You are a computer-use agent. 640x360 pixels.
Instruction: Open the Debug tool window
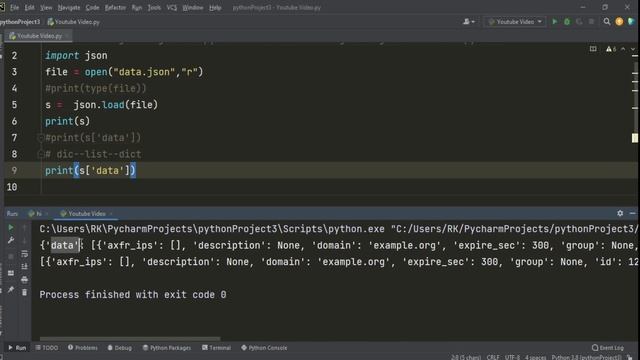(x=120, y=348)
